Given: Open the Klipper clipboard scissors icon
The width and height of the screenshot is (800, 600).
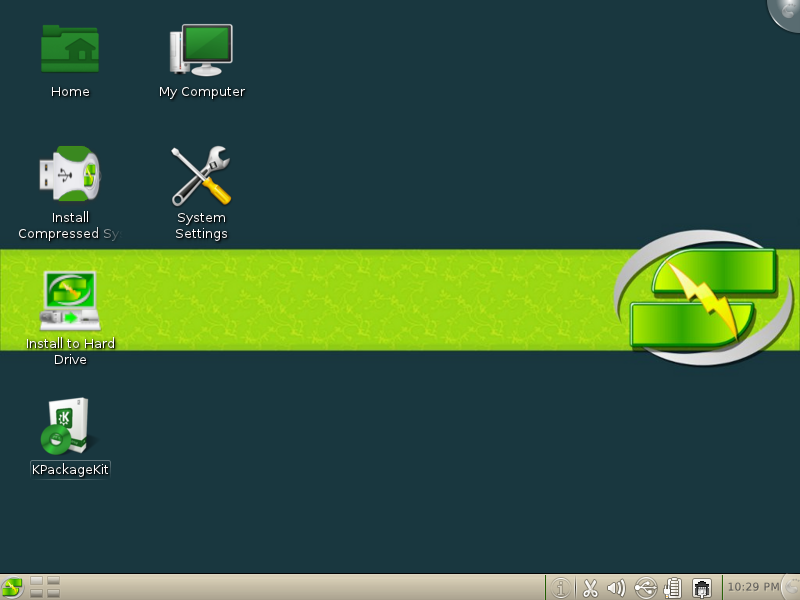Looking at the screenshot, I should pyautogui.click(x=590, y=588).
